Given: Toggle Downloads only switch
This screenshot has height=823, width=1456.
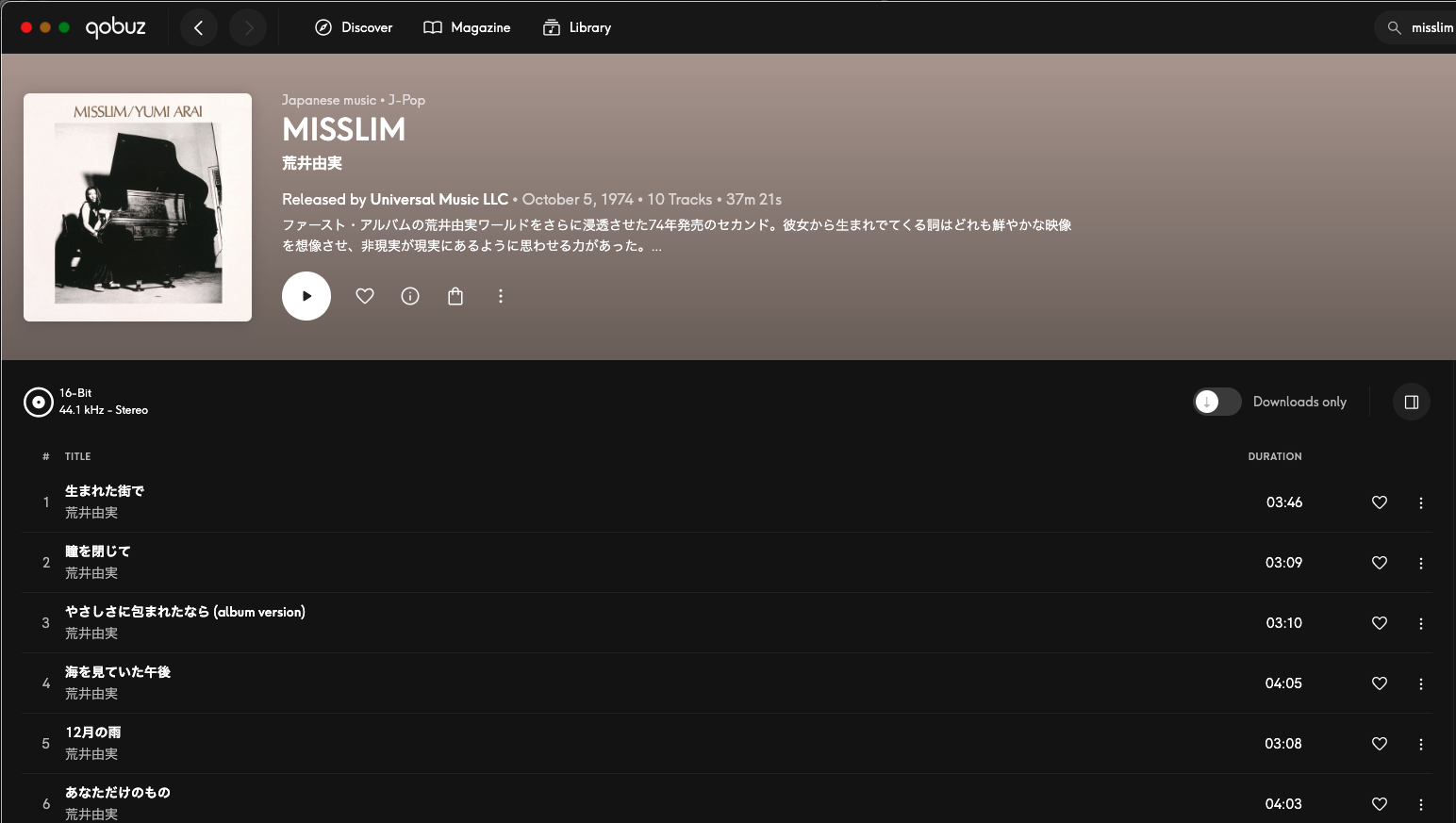Looking at the screenshot, I should (1217, 402).
